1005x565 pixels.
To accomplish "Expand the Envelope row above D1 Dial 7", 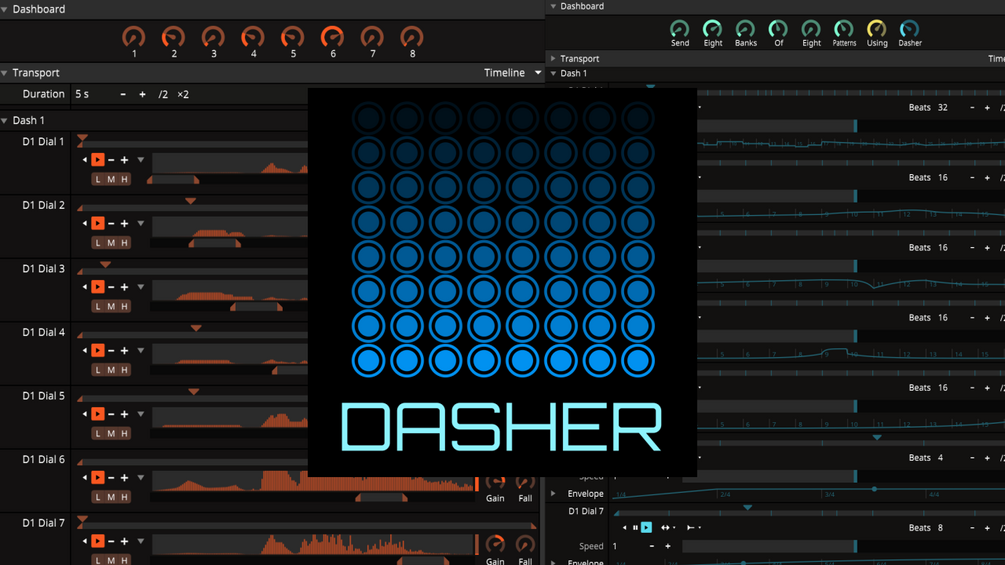I will [x=553, y=493].
